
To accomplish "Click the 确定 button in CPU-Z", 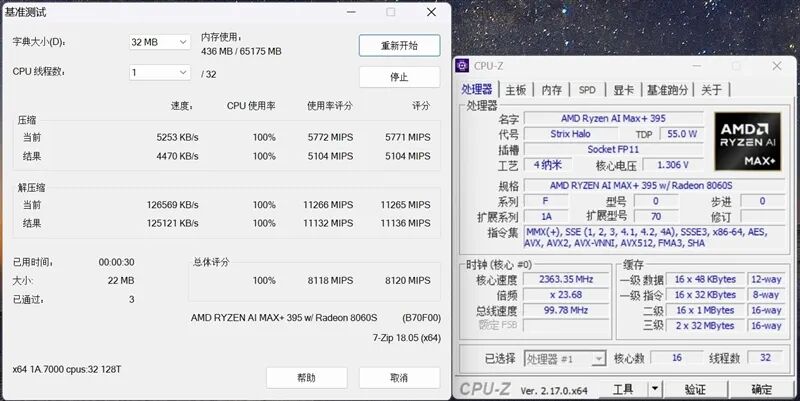I will click(x=762, y=389).
